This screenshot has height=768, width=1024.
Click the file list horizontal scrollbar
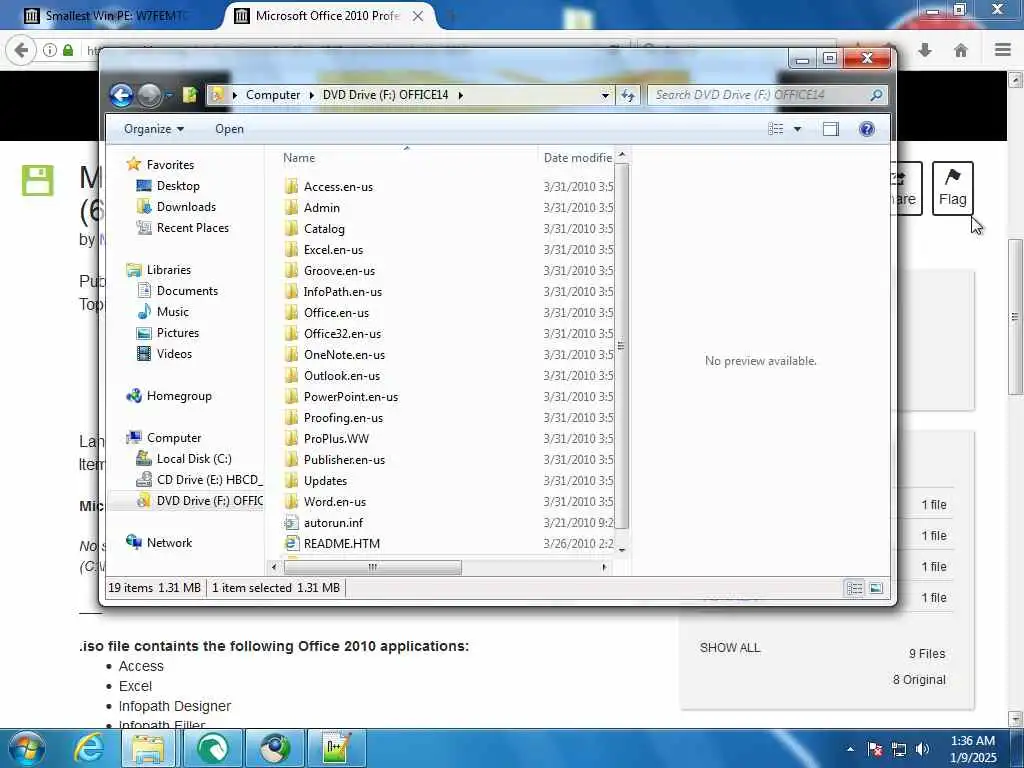click(373, 568)
